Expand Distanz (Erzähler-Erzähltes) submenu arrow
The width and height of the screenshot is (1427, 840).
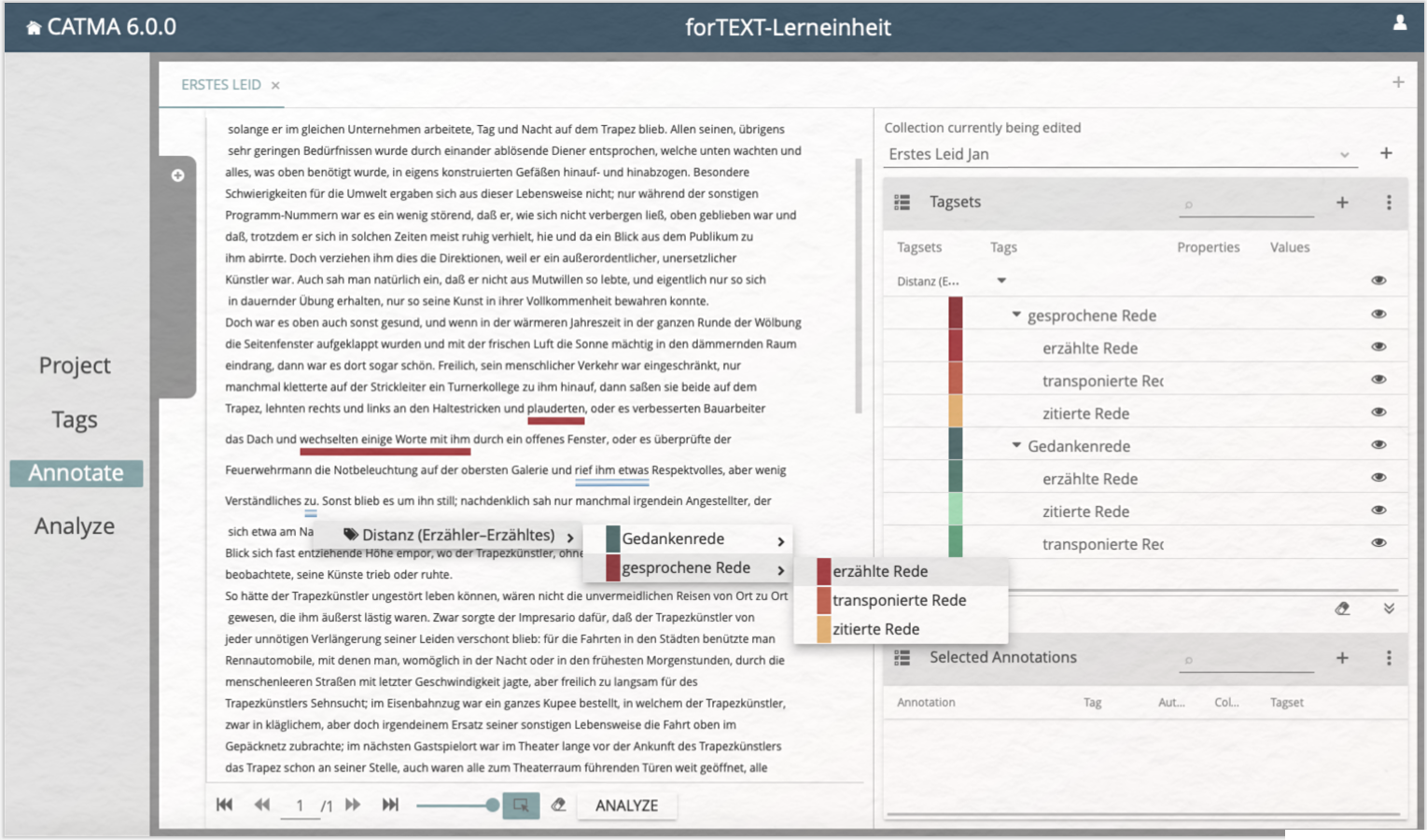tap(570, 538)
